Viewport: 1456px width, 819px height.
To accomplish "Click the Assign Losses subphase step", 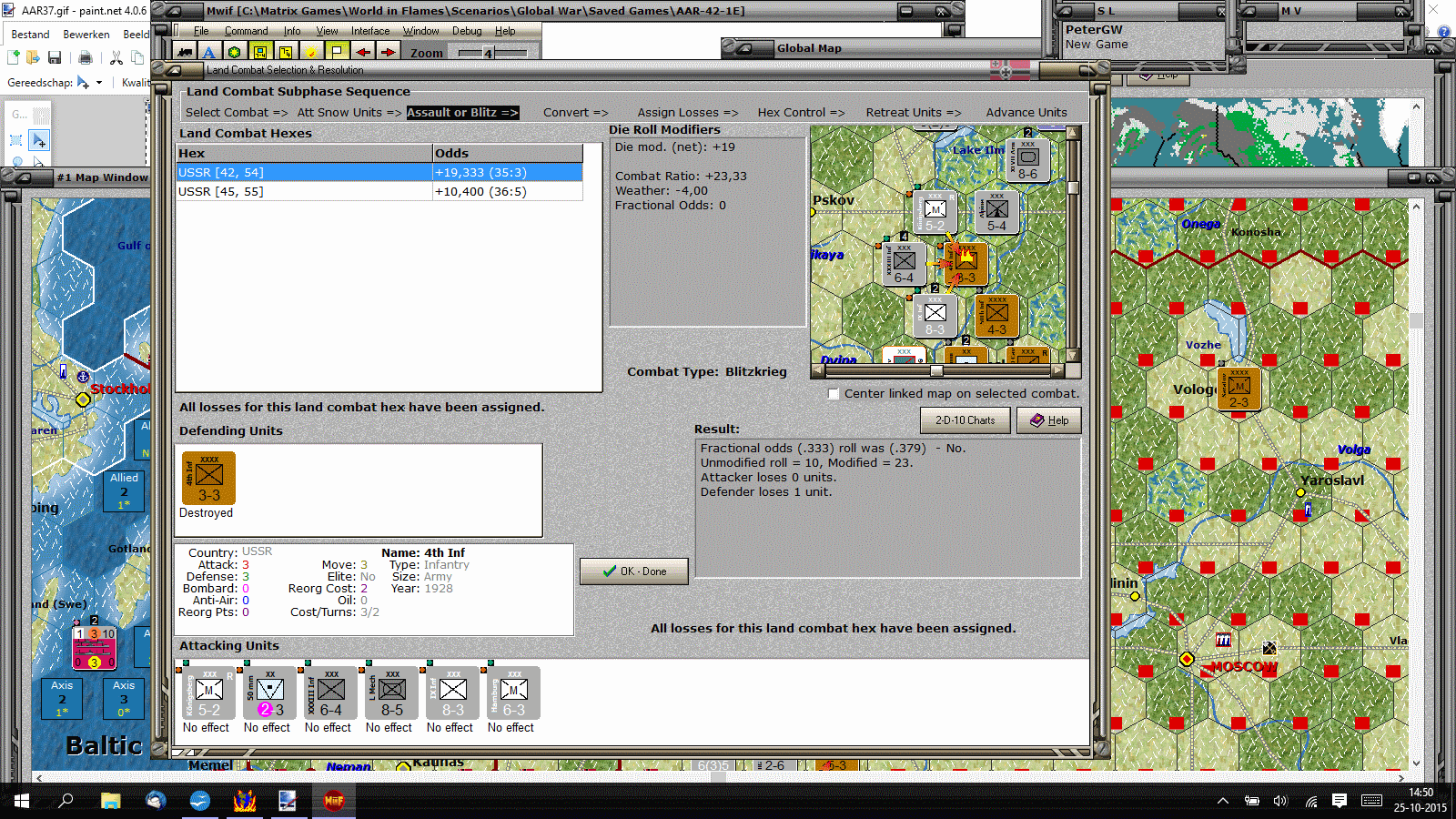I will [x=688, y=113].
